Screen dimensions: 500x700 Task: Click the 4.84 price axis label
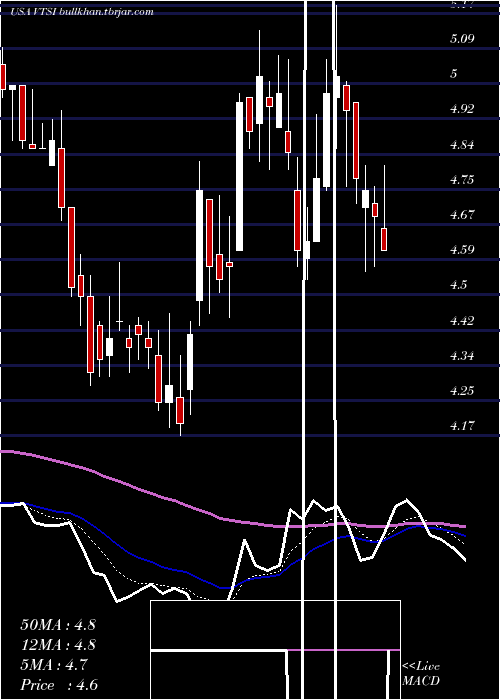point(462,145)
